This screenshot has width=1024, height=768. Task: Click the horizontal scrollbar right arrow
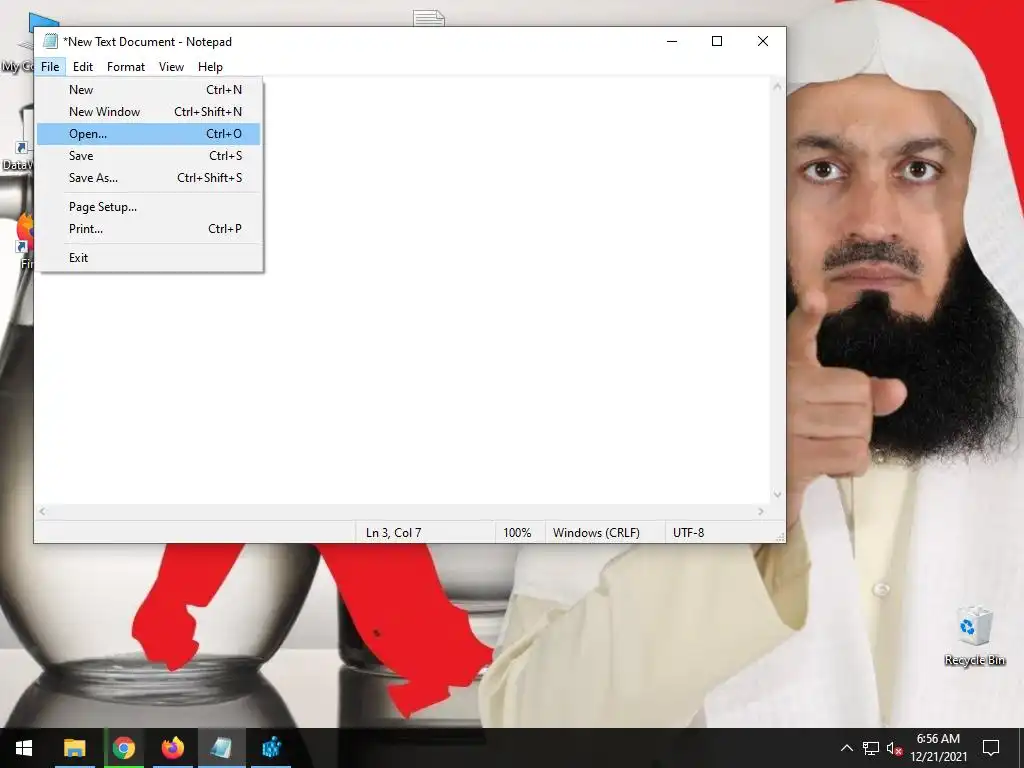coord(761,512)
